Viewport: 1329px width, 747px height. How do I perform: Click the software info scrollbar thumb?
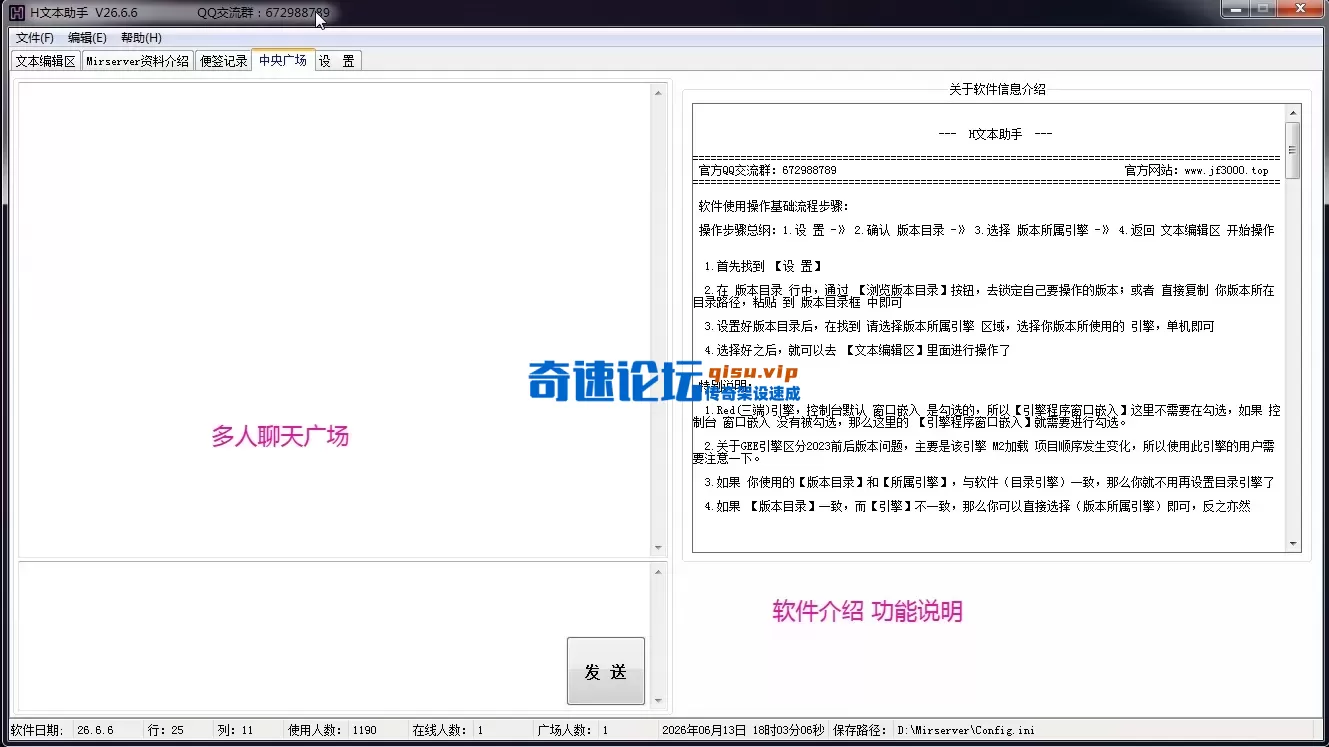(1293, 150)
